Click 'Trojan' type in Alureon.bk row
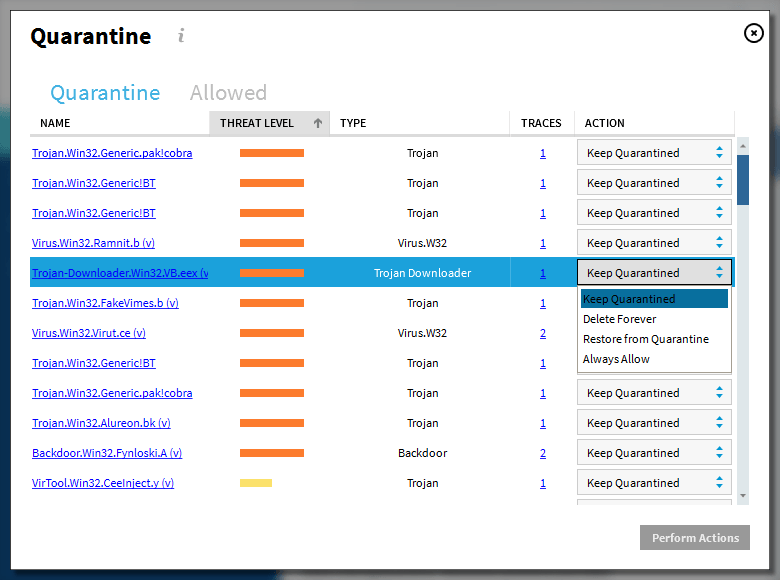 [x=422, y=423]
